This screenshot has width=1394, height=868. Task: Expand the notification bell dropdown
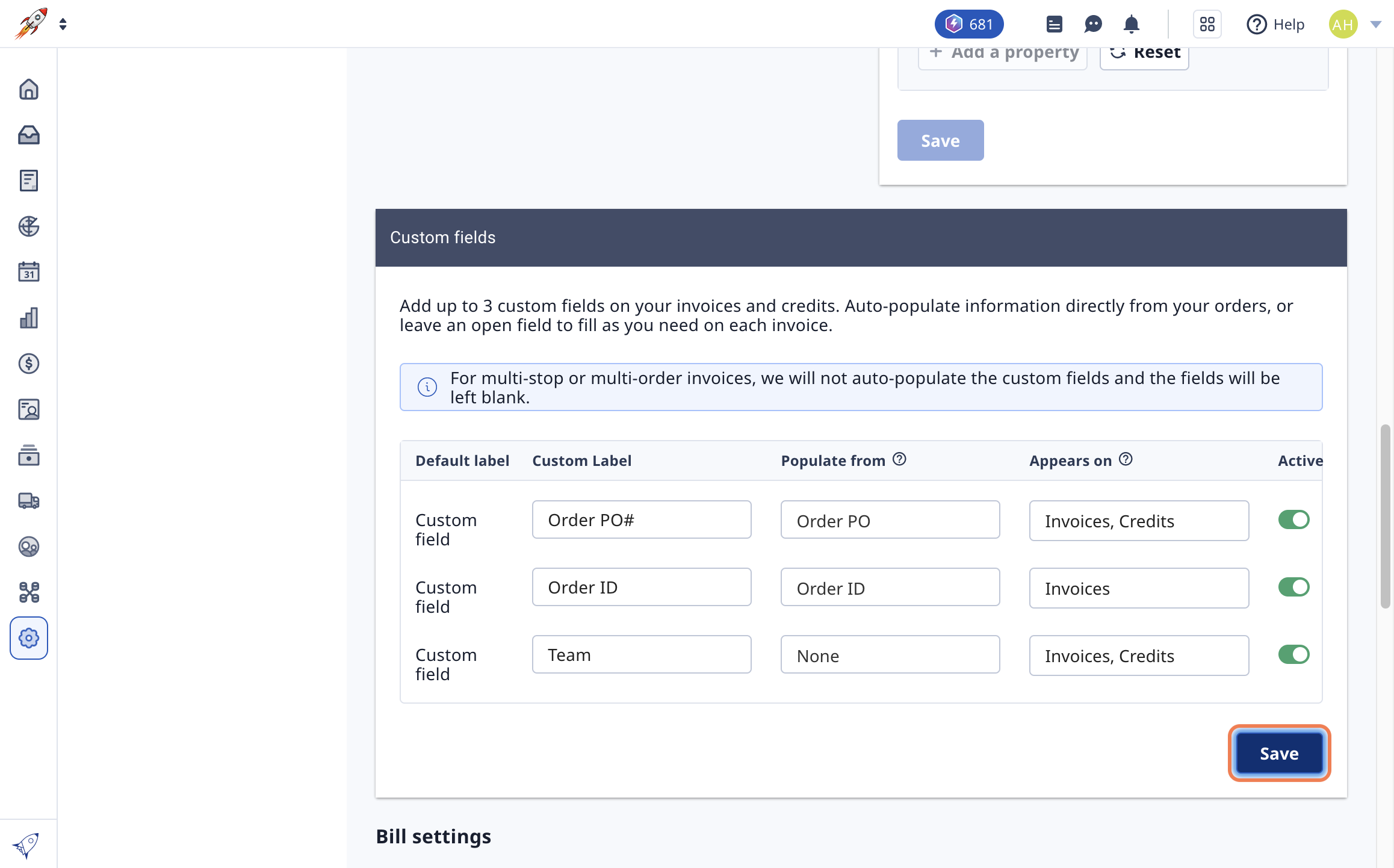coord(1131,24)
